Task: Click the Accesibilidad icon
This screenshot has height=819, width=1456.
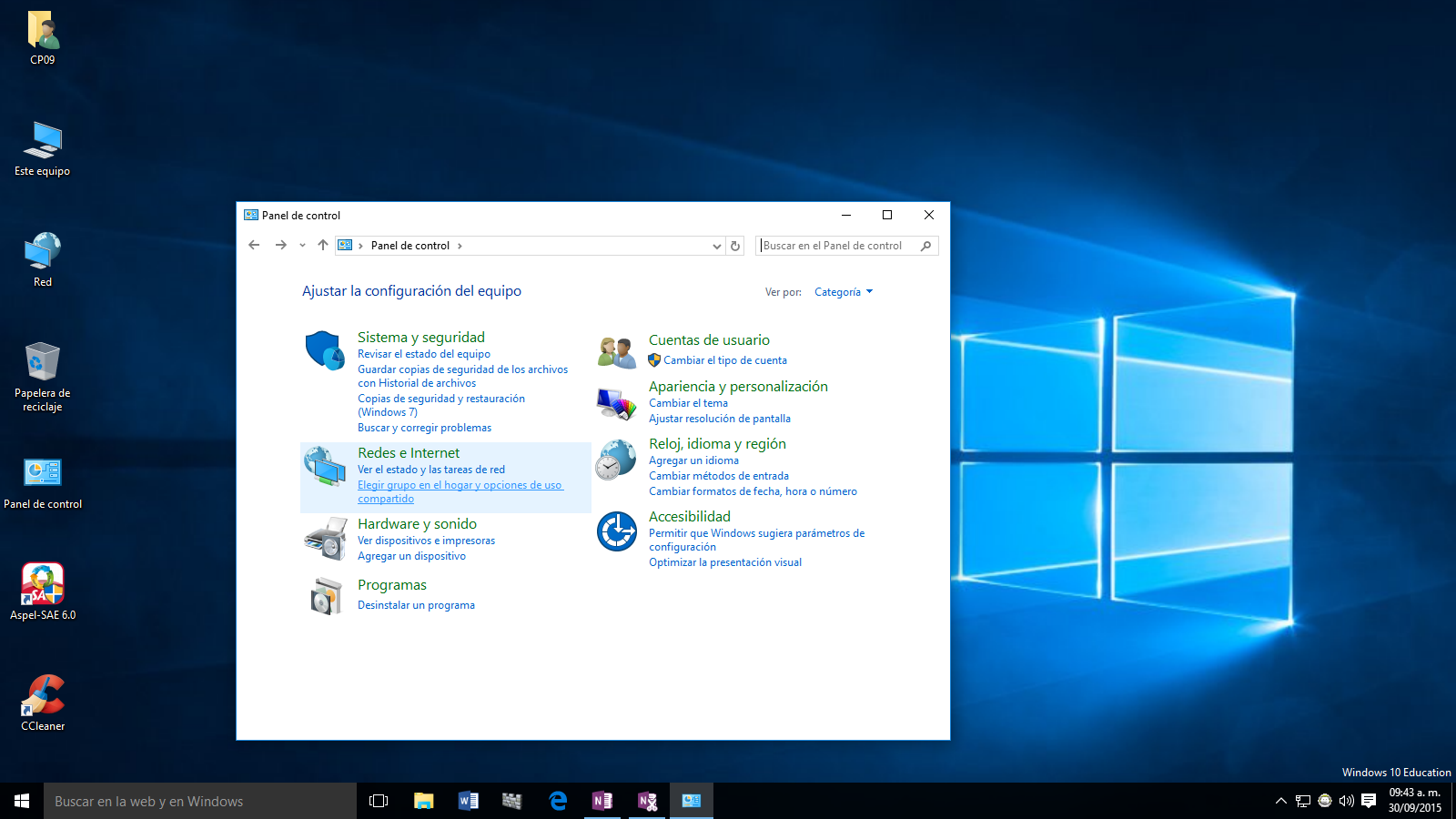Action: click(616, 531)
